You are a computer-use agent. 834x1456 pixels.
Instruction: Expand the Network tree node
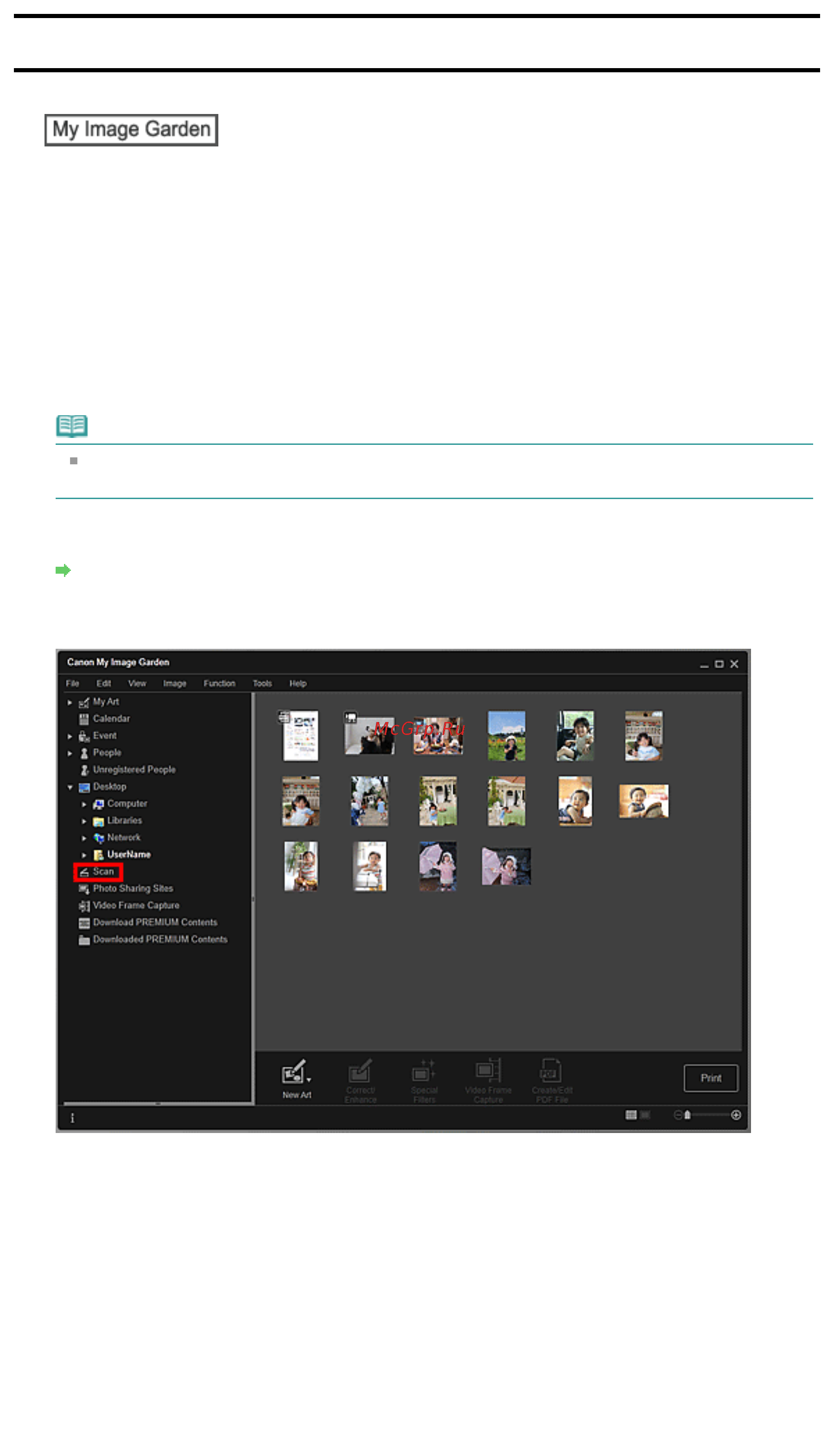point(84,838)
